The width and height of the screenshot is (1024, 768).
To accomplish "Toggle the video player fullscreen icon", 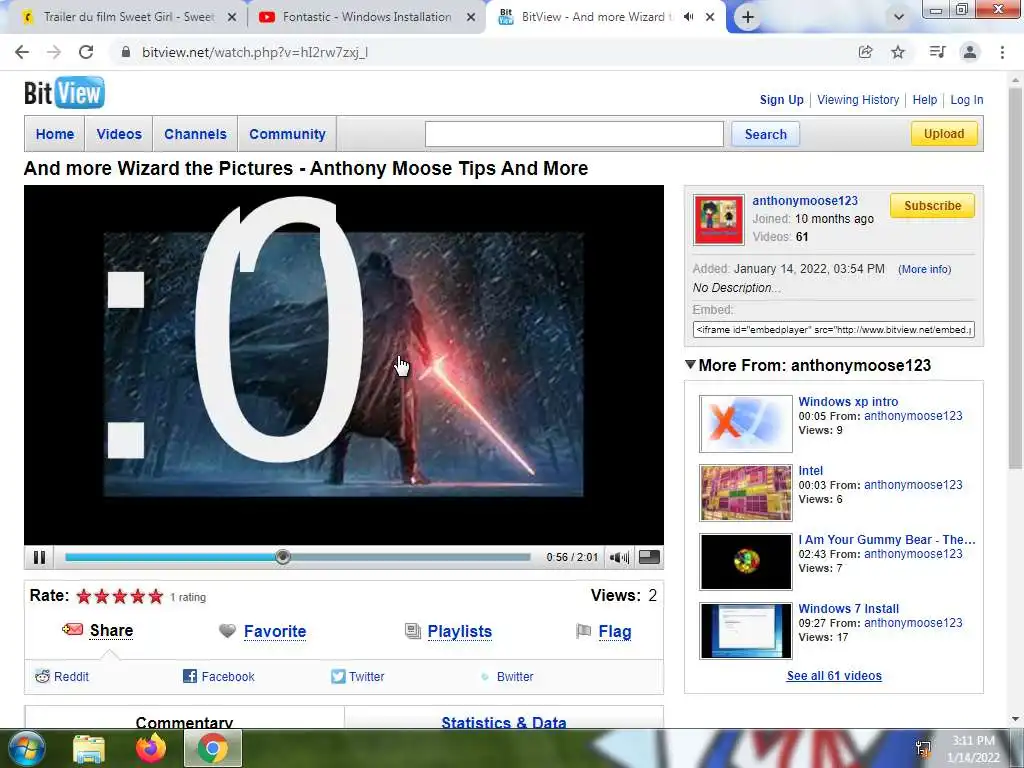I will point(649,557).
